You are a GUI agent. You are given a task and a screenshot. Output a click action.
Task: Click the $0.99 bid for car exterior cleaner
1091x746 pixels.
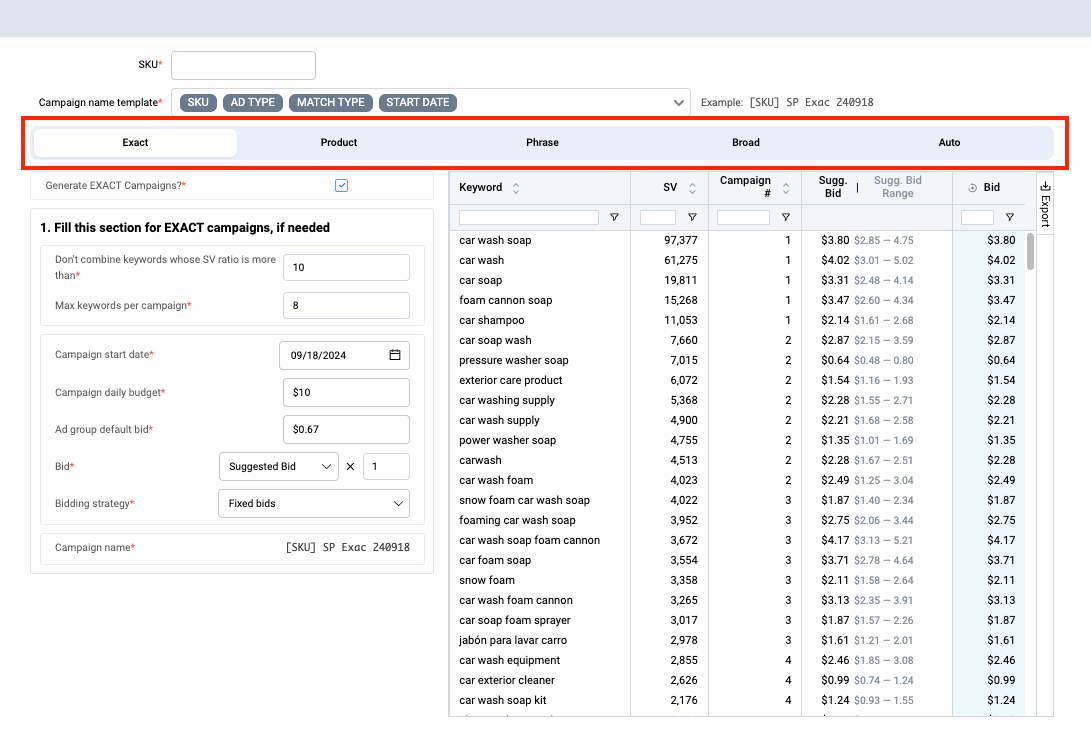tap(1001, 680)
